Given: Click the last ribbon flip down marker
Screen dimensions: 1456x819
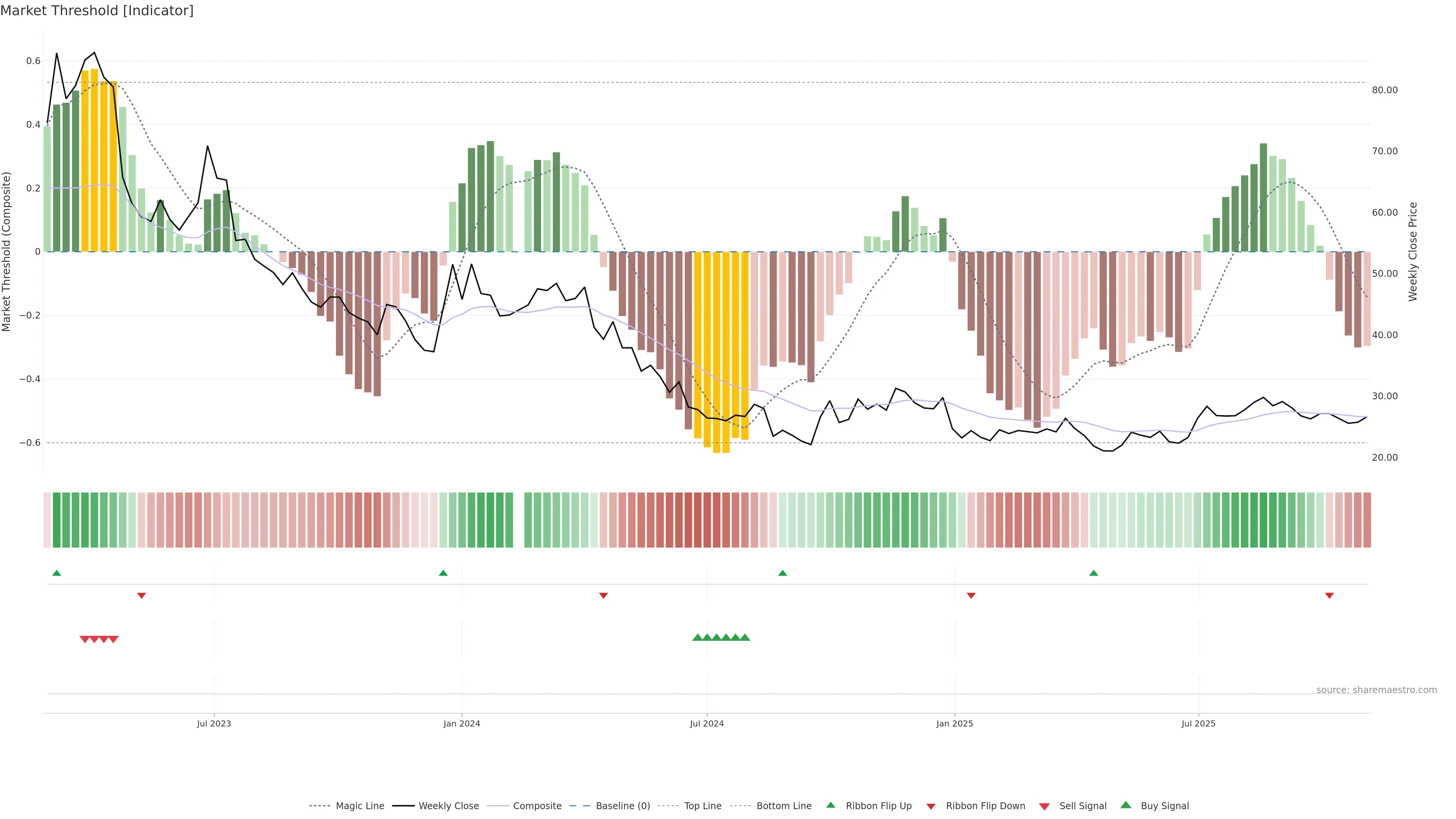Looking at the screenshot, I should [x=1329, y=595].
